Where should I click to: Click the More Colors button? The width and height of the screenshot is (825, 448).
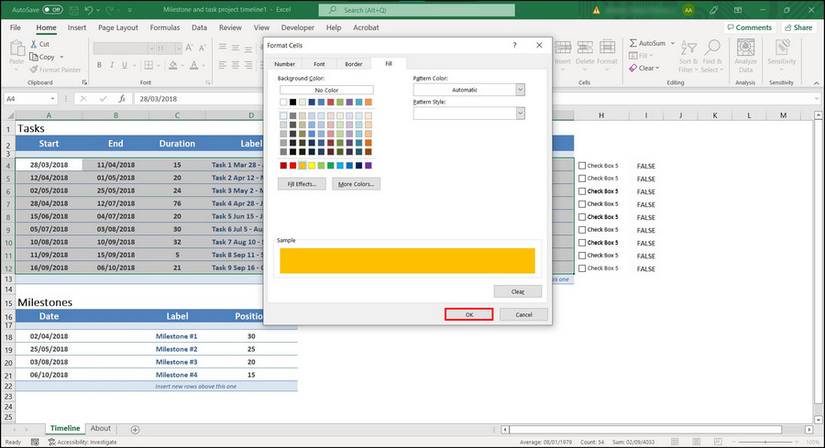click(x=357, y=185)
